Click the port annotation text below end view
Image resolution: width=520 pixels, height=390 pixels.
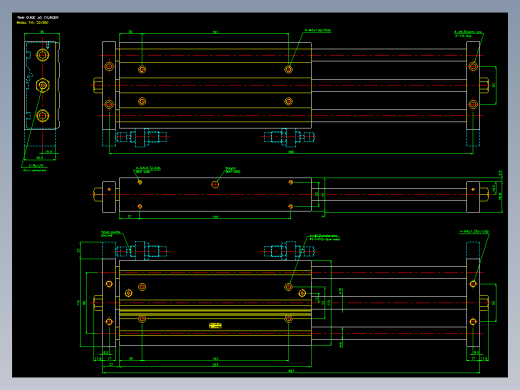tap(35, 168)
